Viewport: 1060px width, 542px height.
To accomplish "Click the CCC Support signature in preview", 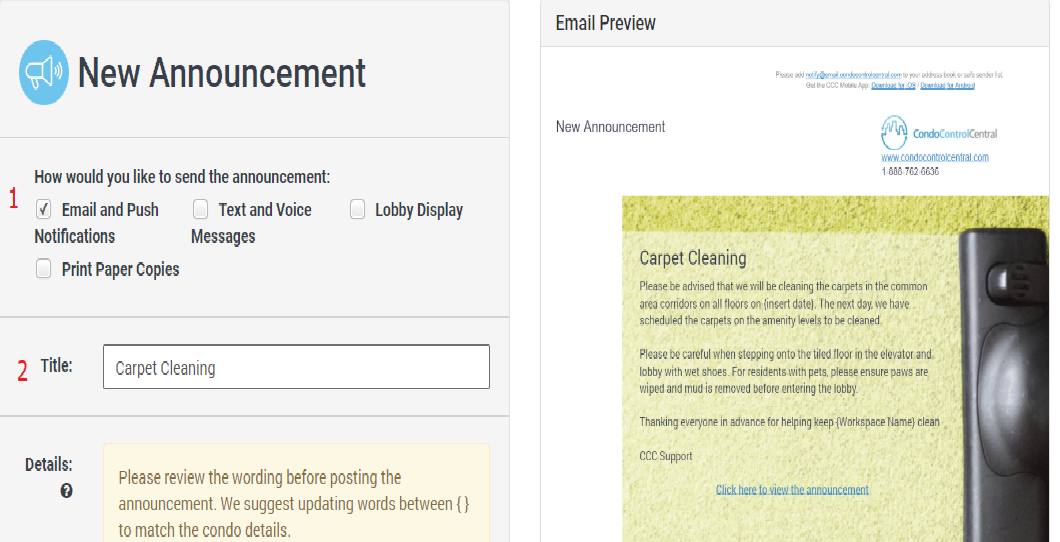I will [666, 456].
